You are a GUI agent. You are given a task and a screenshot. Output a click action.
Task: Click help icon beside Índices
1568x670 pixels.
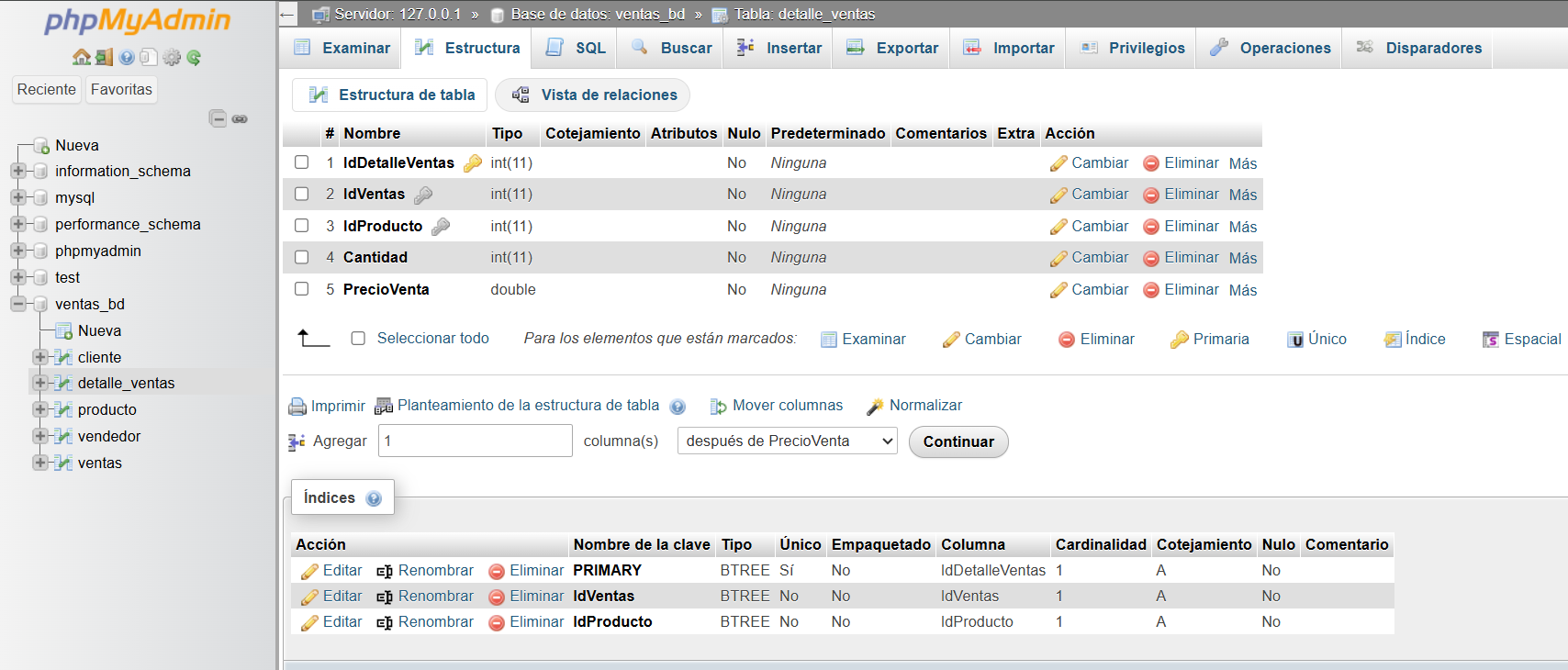(x=374, y=498)
